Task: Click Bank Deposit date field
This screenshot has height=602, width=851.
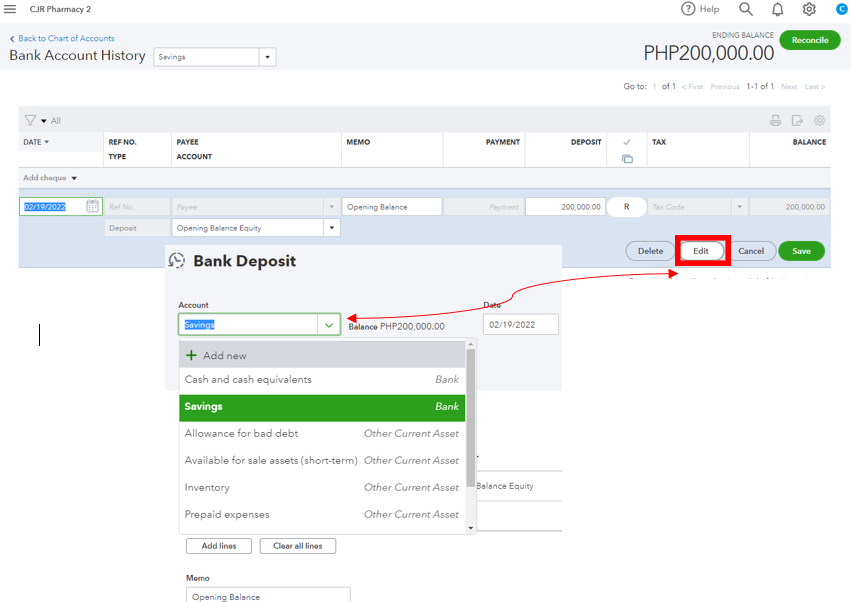Action: pyautogui.click(x=520, y=325)
